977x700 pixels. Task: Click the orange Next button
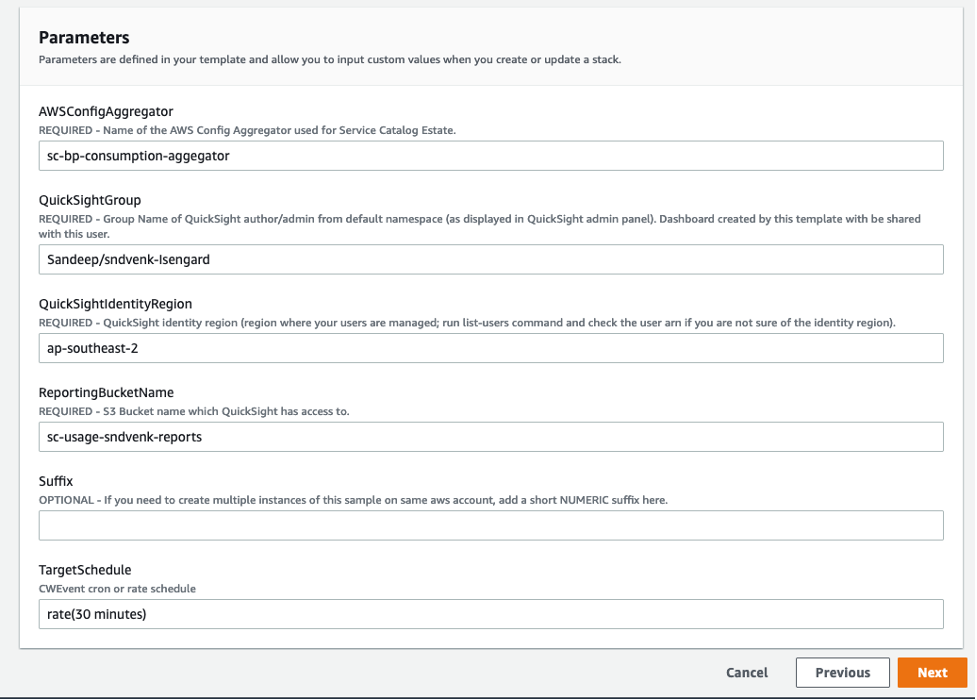point(932,672)
